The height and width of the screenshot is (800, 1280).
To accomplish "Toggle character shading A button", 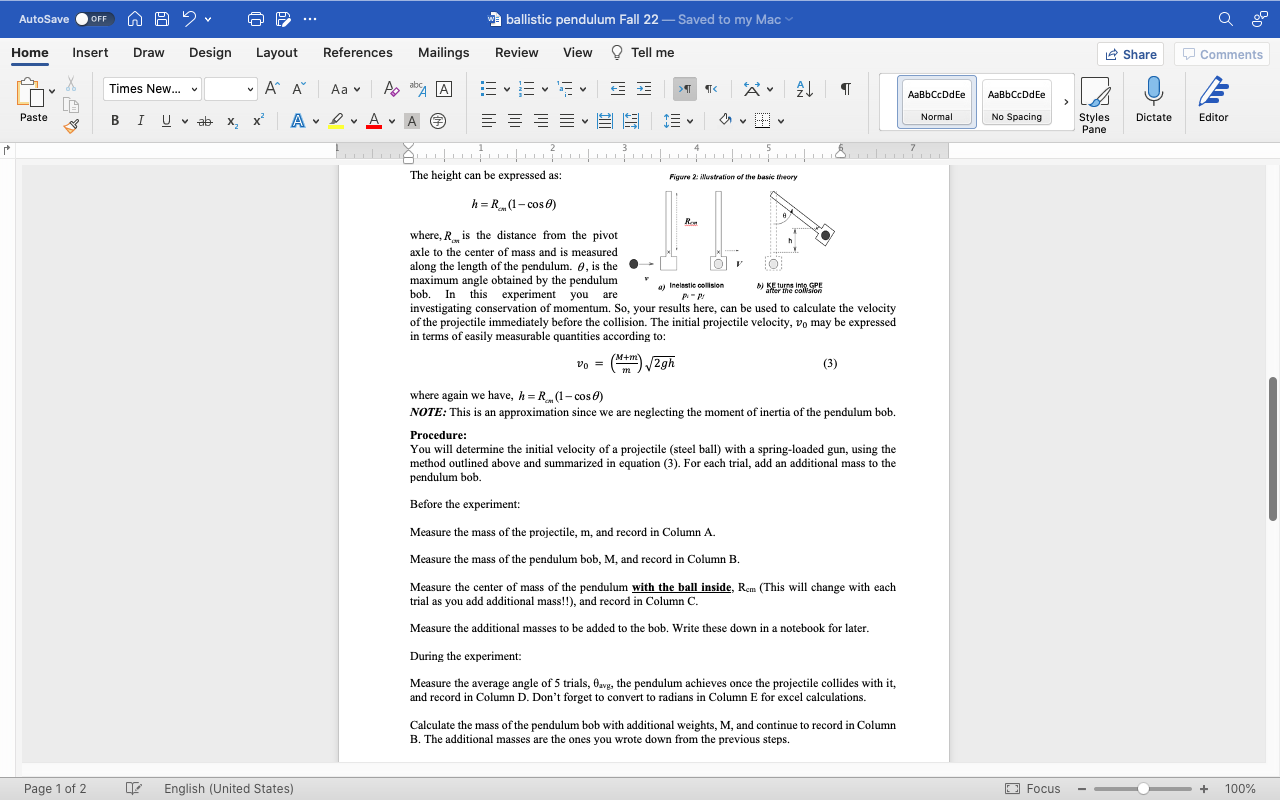I will click(x=411, y=121).
